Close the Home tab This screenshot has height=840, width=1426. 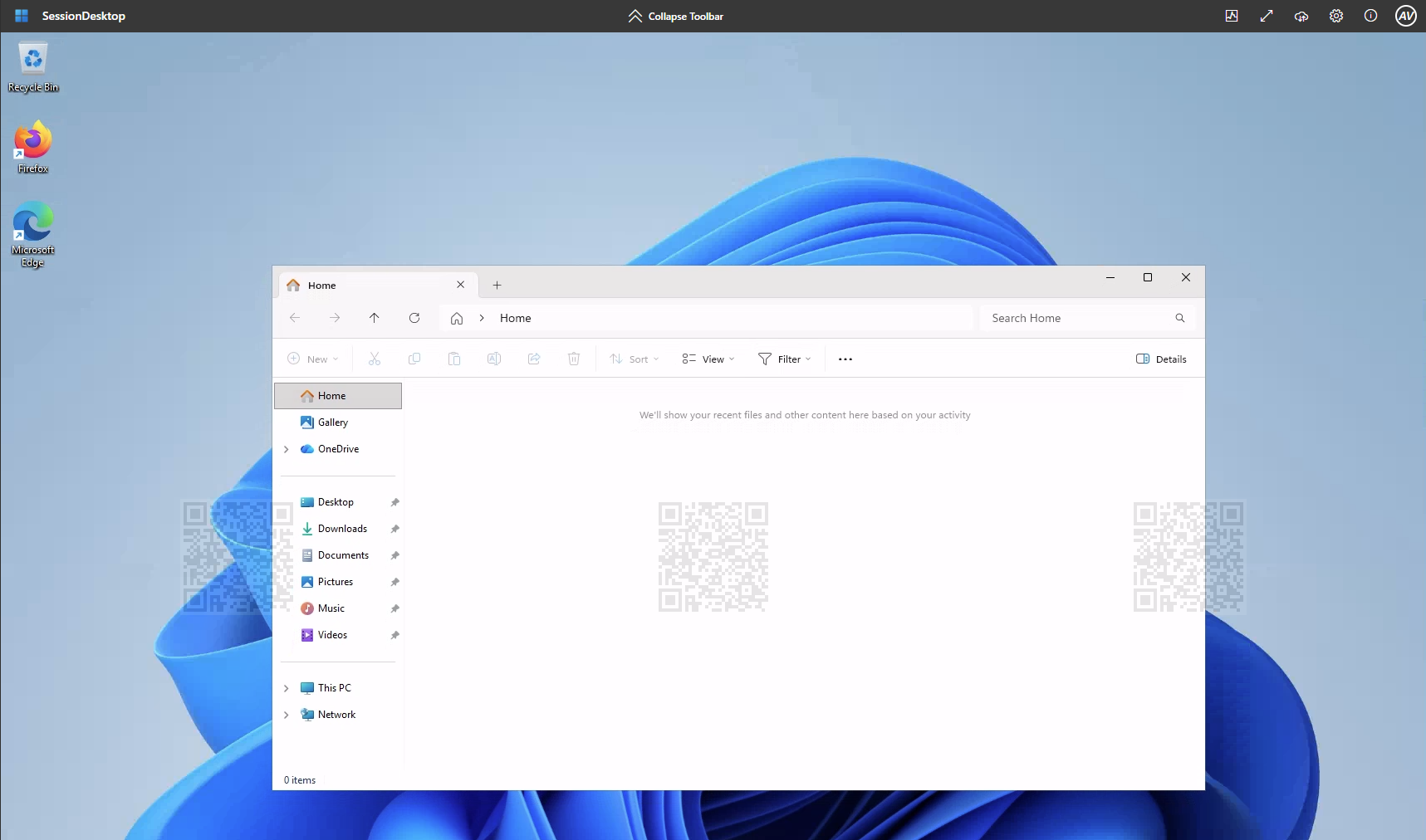tap(461, 285)
